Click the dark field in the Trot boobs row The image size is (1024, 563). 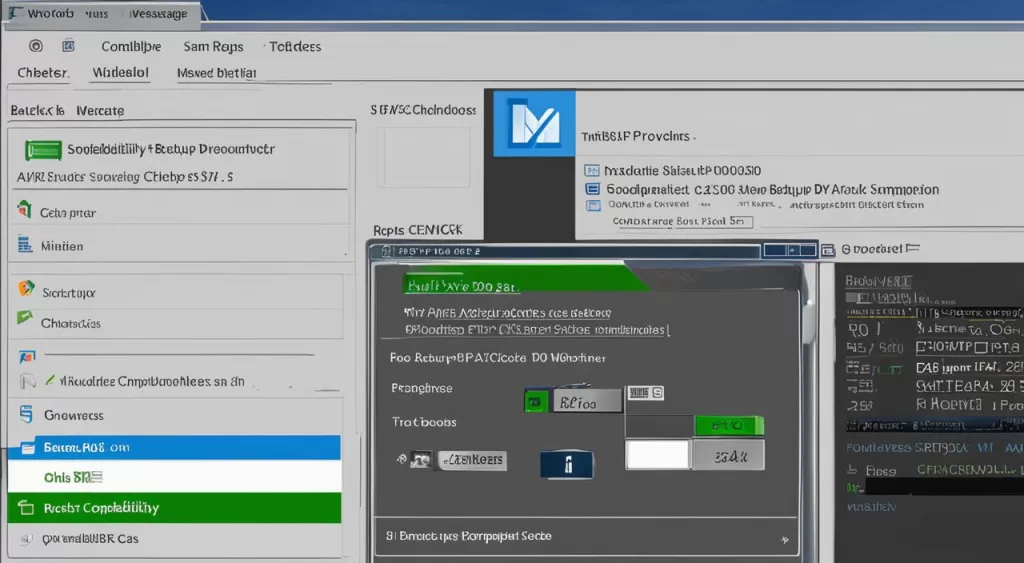pos(659,426)
